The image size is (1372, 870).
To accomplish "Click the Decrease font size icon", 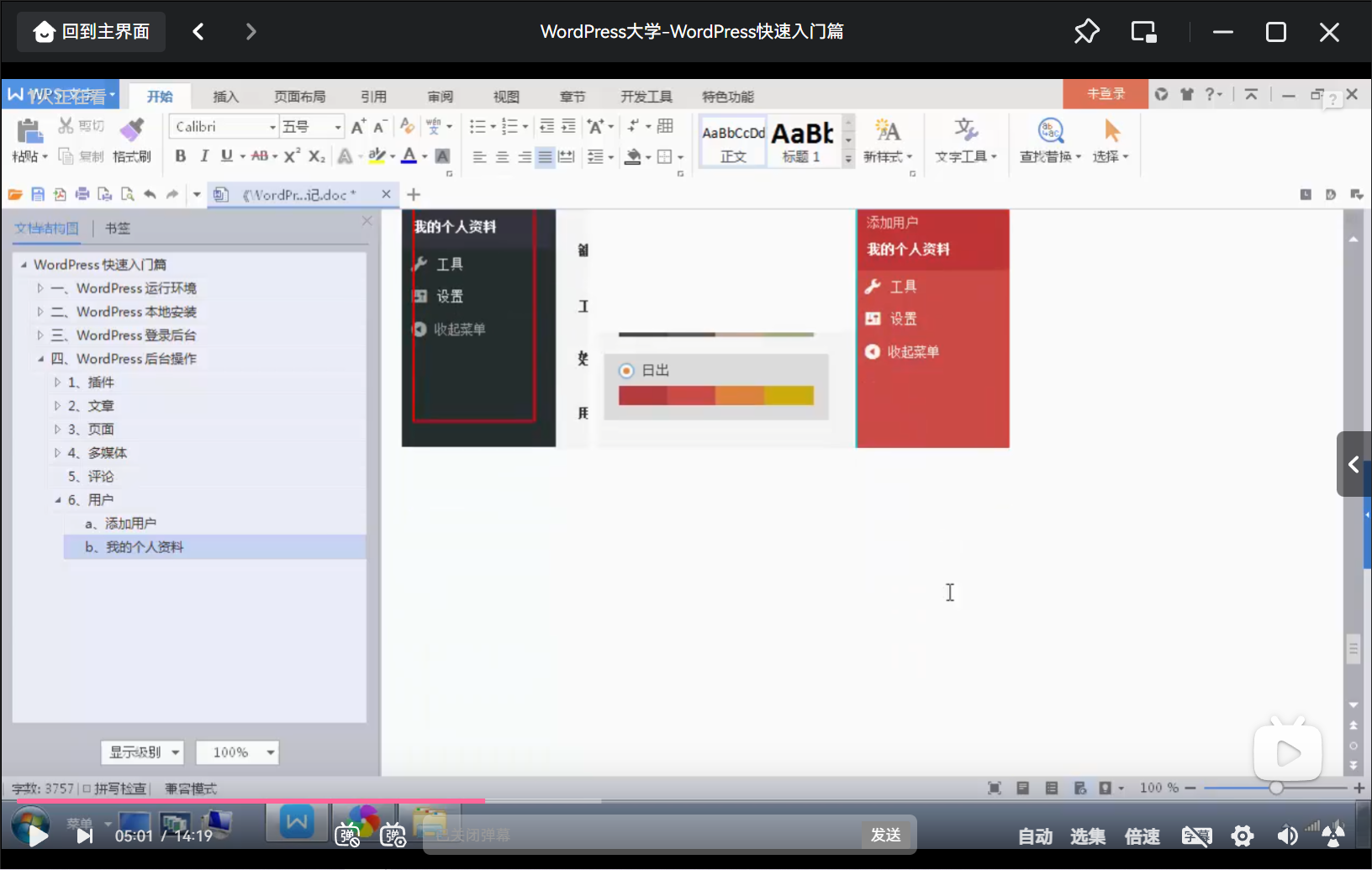I will 380,126.
